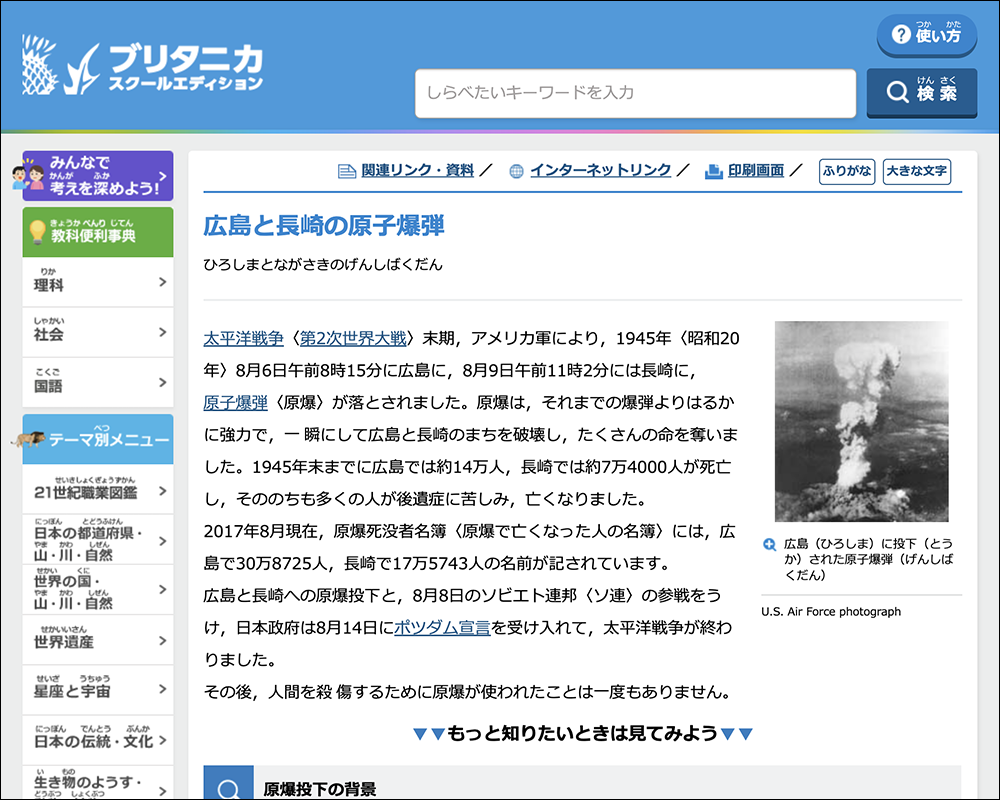
Task: Follow the 関連リンク・資料 link
Action: 417,170
